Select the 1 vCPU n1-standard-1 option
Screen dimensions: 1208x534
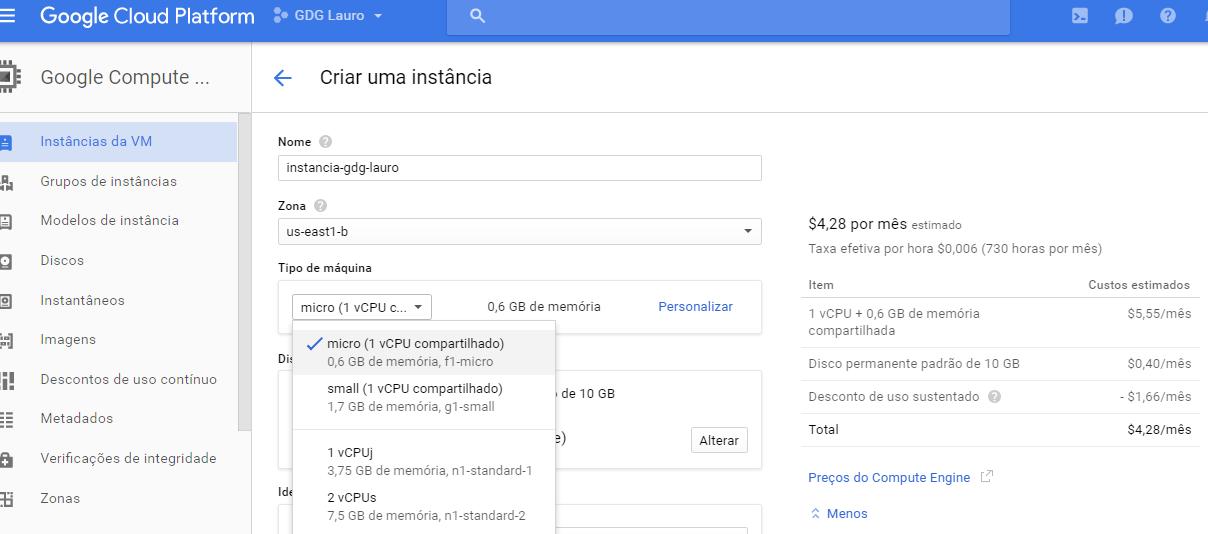(x=424, y=461)
